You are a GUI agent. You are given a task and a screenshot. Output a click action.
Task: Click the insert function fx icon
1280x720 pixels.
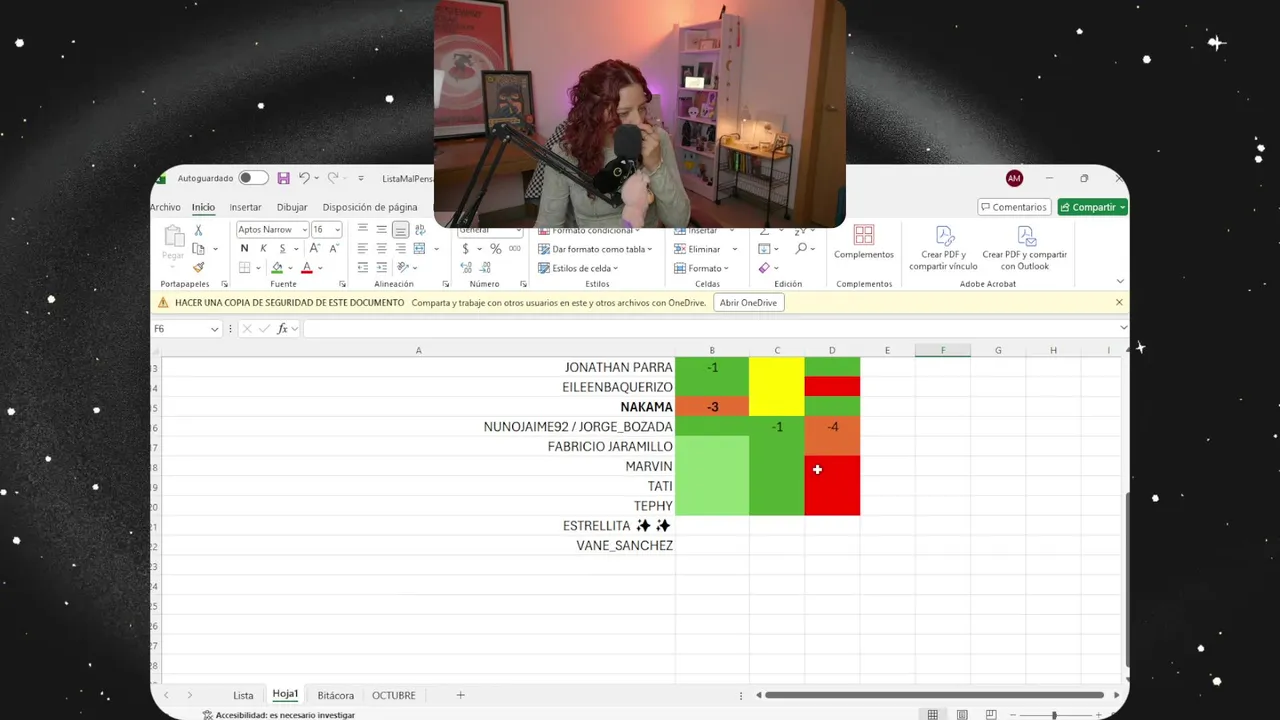click(282, 328)
